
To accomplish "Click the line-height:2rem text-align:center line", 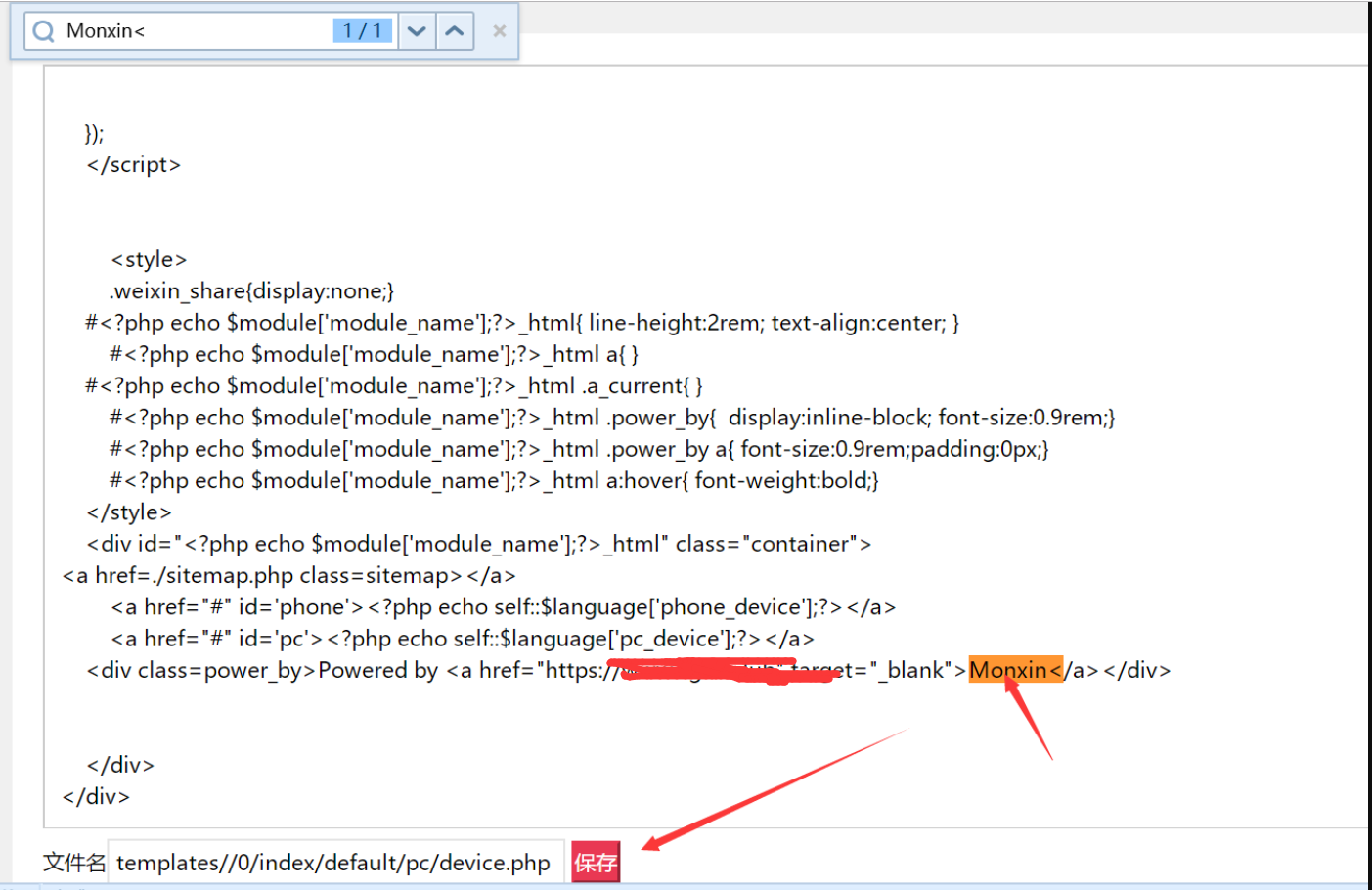I will pos(523,323).
